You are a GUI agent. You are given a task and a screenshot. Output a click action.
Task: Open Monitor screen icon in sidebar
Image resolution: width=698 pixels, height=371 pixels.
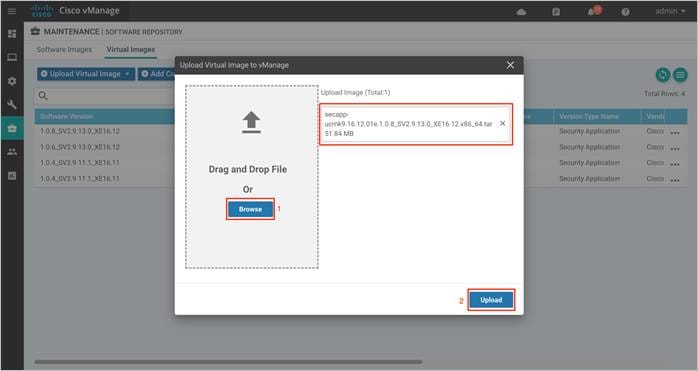(12, 57)
